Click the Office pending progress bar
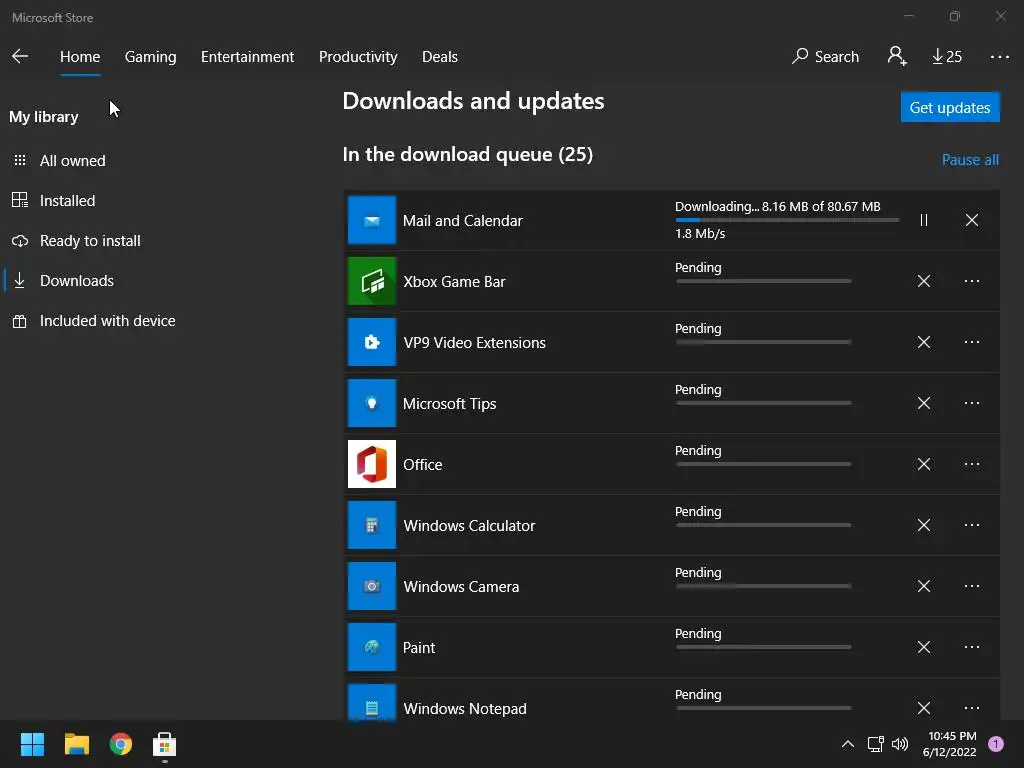This screenshot has height=768, width=1024. pos(763,464)
